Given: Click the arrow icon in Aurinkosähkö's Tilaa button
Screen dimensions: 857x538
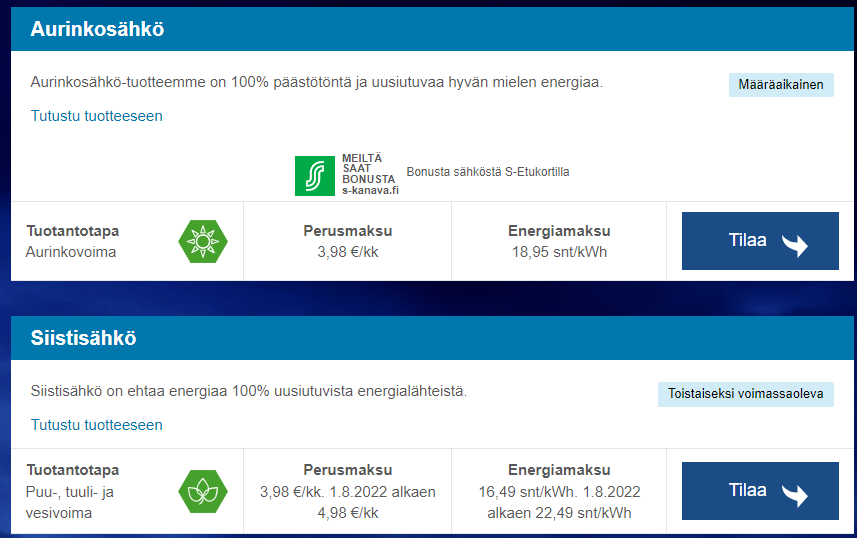Looking at the screenshot, I should [x=796, y=243].
